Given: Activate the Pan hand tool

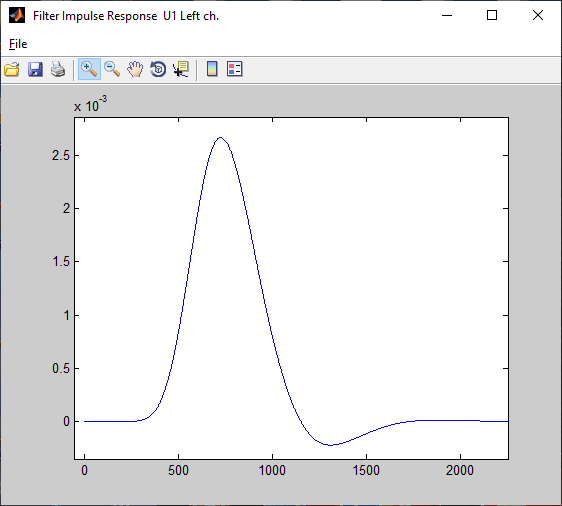Looking at the screenshot, I should coord(135,69).
